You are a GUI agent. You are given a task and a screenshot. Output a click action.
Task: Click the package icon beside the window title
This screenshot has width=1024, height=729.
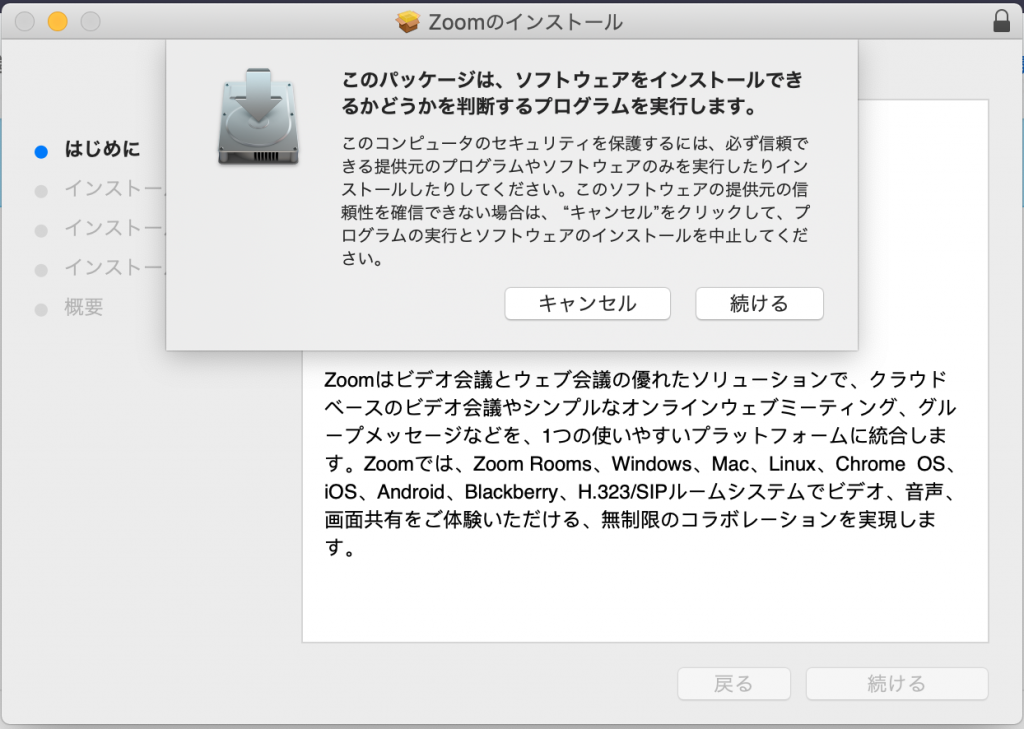pos(408,22)
